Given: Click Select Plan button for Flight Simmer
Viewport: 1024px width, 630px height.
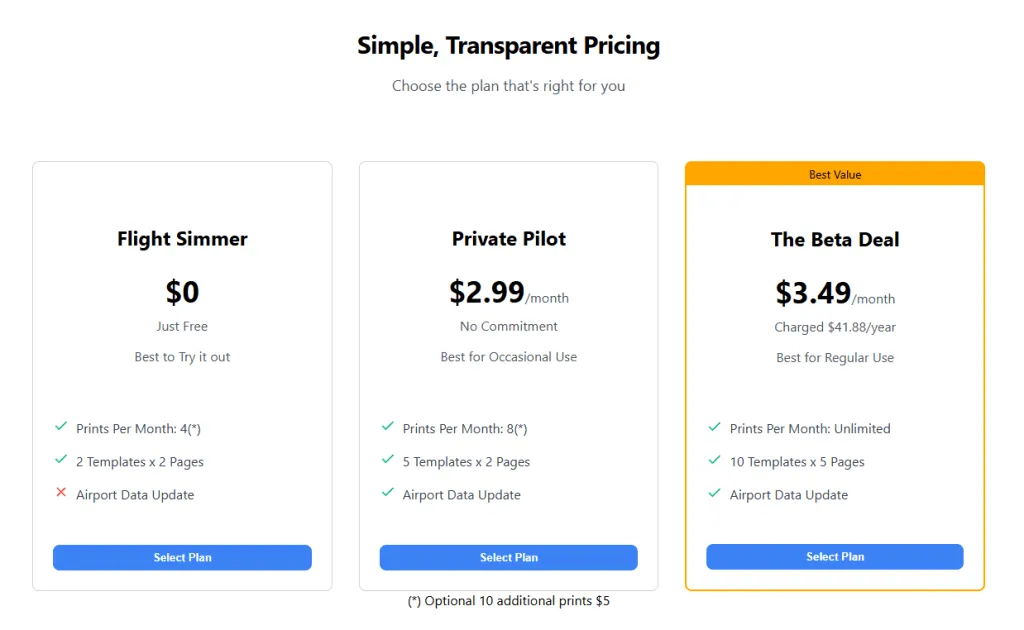Looking at the screenshot, I should [182, 557].
